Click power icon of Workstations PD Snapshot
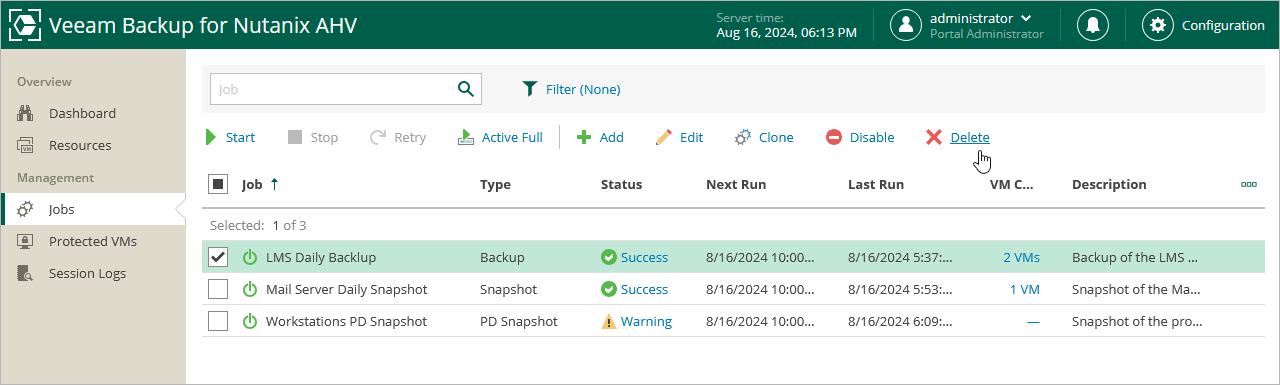The height and width of the screenshot is (385, 1280). 250,321
